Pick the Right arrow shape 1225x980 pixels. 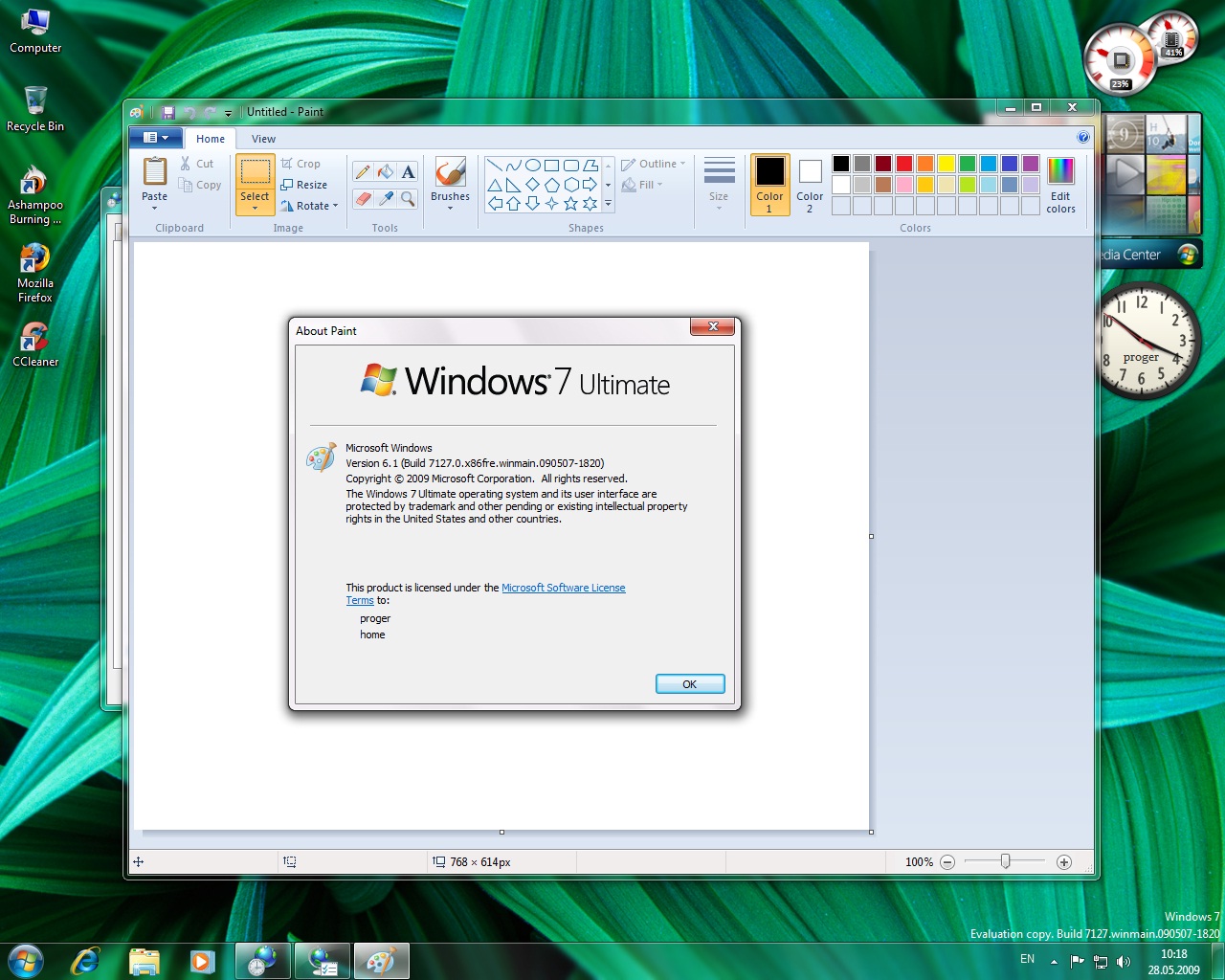(x=590, y=185)
